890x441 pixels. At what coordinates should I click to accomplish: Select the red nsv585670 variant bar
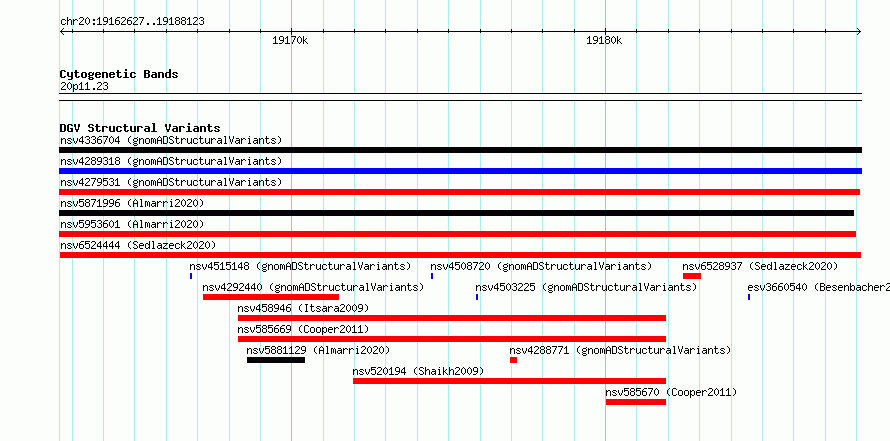636,402
